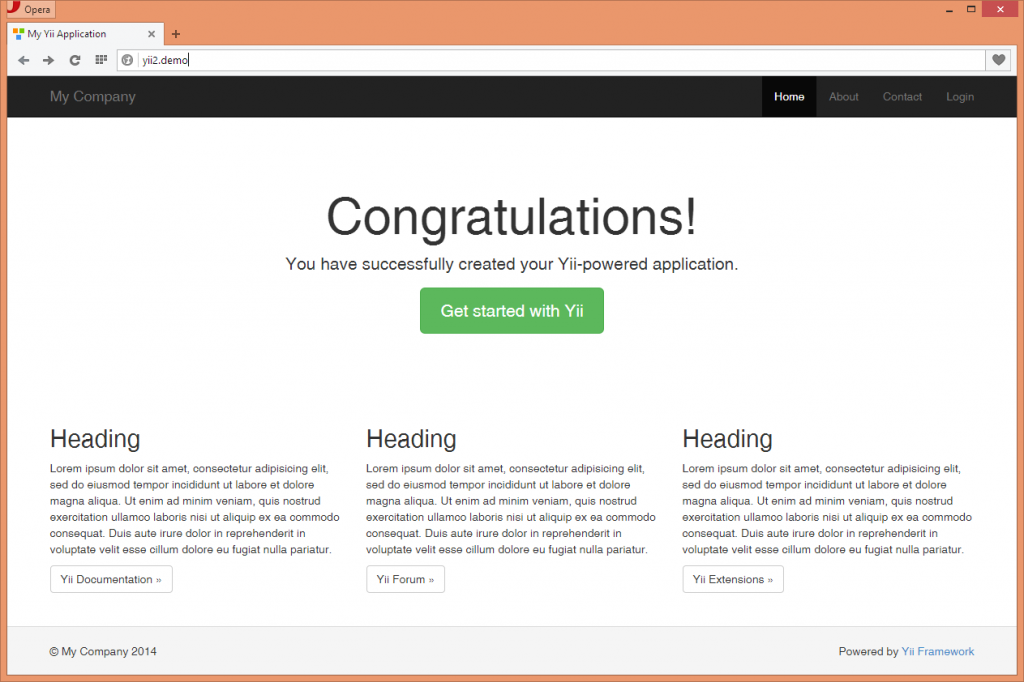The width and height of the screenshot is (1024, 682).
Task: Click the My Company brand link
Action: point(93,97)
